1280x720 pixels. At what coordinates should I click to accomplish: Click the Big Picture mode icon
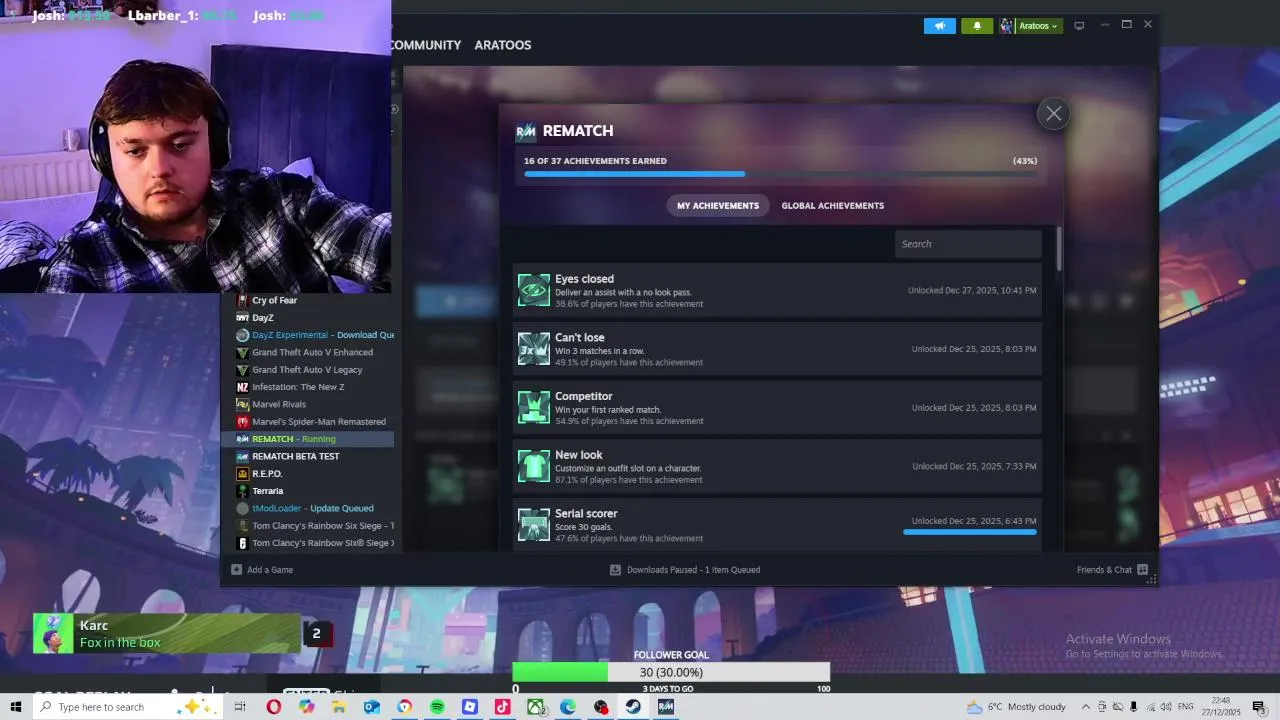click(x=1079, y=26)
